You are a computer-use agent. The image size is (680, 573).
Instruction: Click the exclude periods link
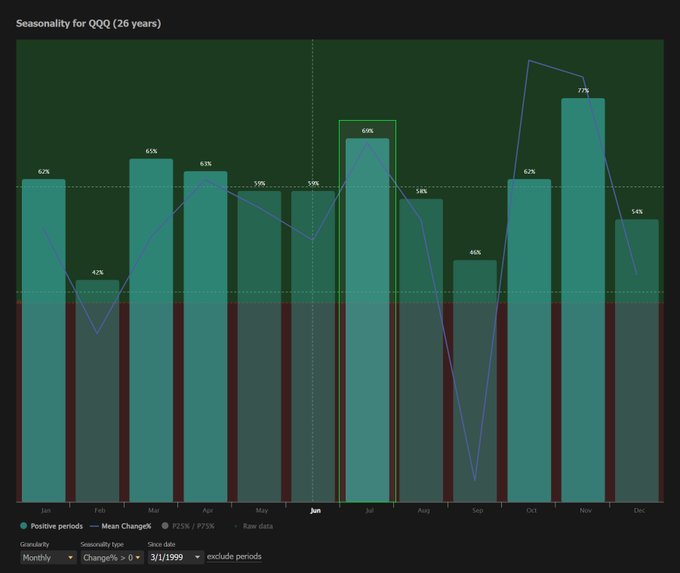point(234,557)
